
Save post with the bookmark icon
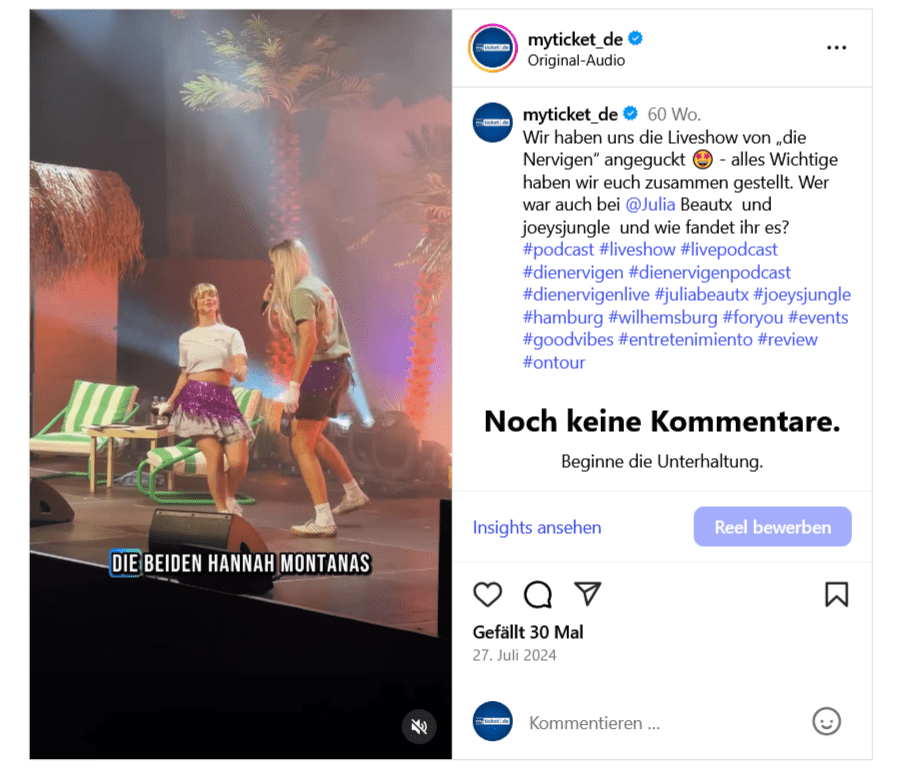tap(836, 594)
